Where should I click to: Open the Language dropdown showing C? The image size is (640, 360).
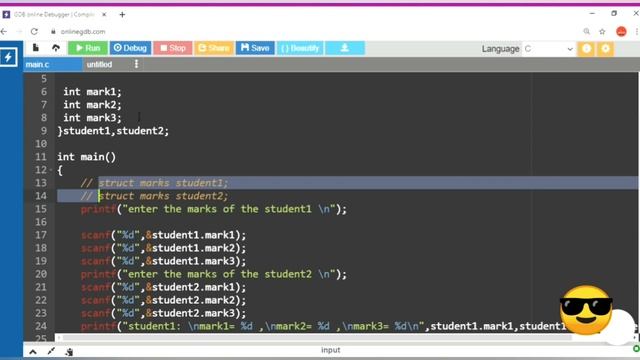coord(549,49)
